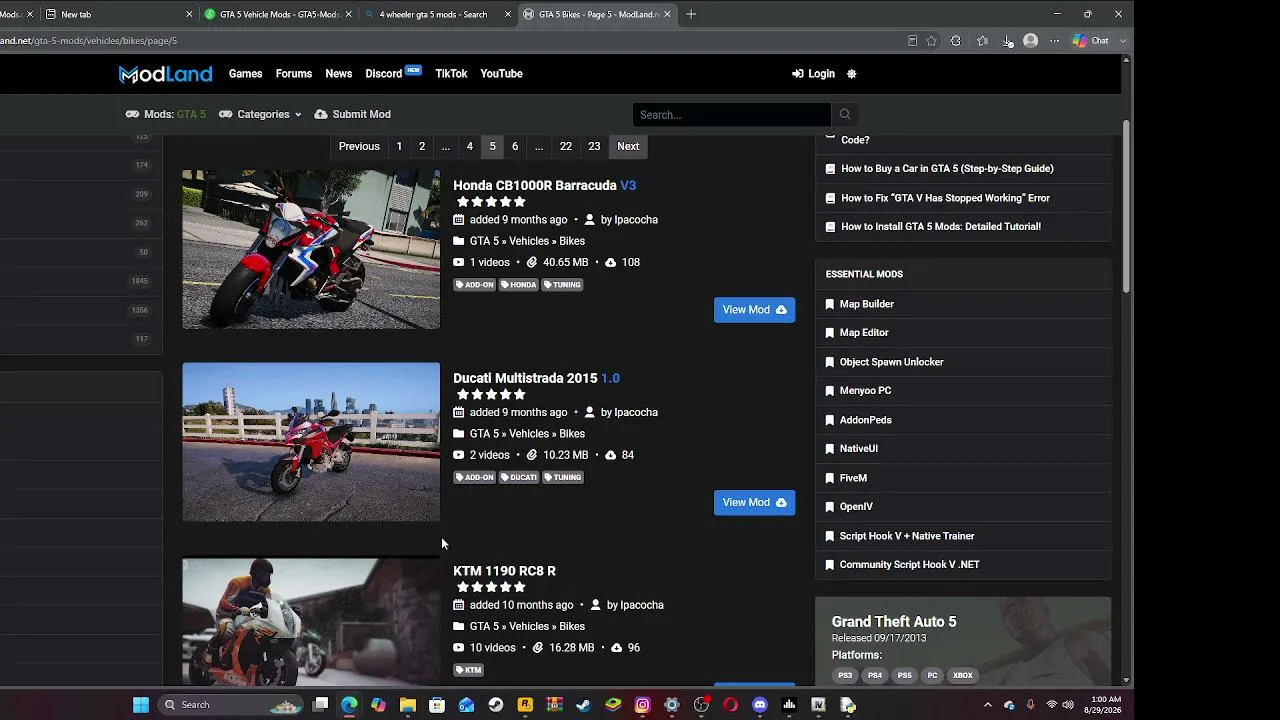Open the browser settings and more menu
This screenshot has width=1280, height=720.
click(1054, 41)
